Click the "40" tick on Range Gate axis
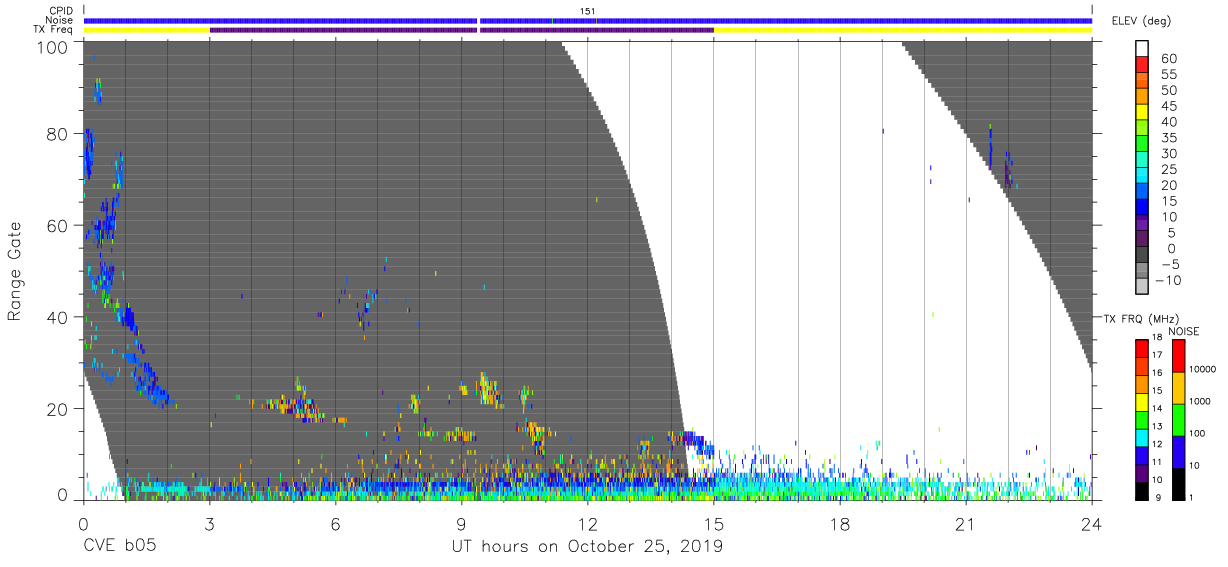1228x567 pixels. (x=58, y=317)
